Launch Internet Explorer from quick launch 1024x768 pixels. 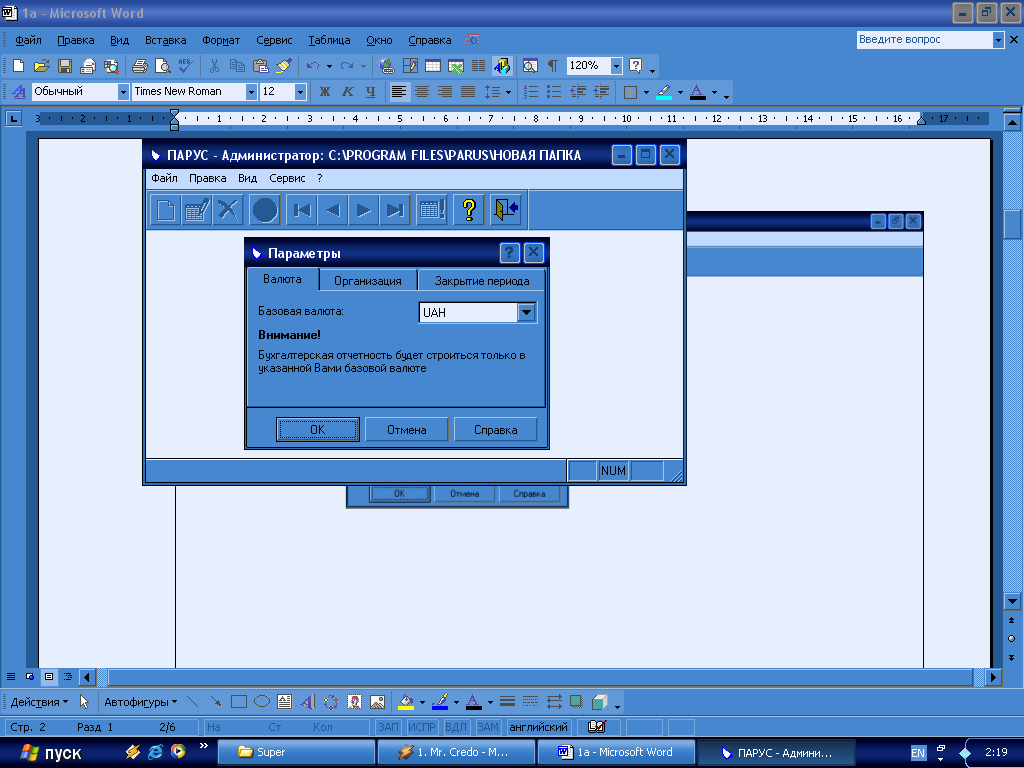tap(155, 752)
